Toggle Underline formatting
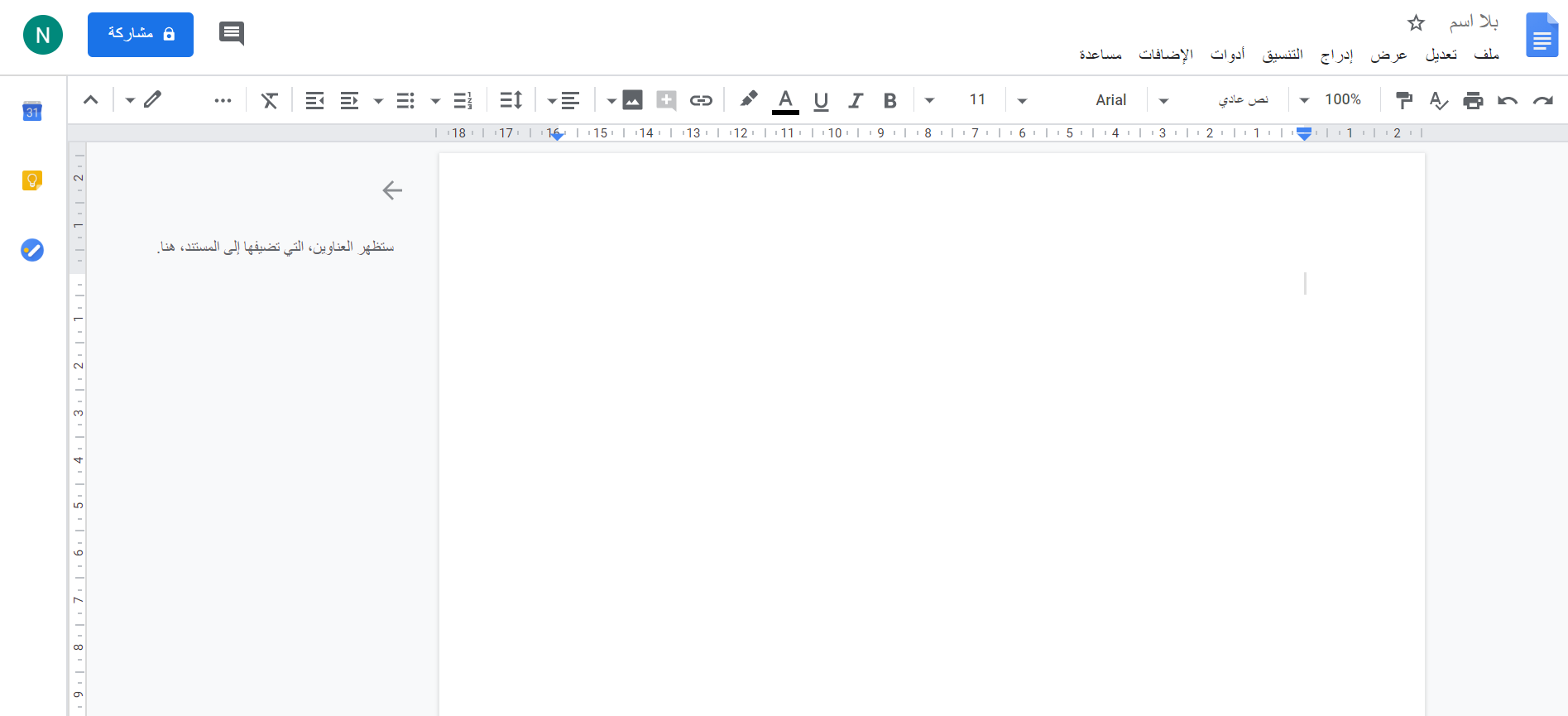This screenshot has width=1568, height=716. pyautogui.click(x=821, y=100)
